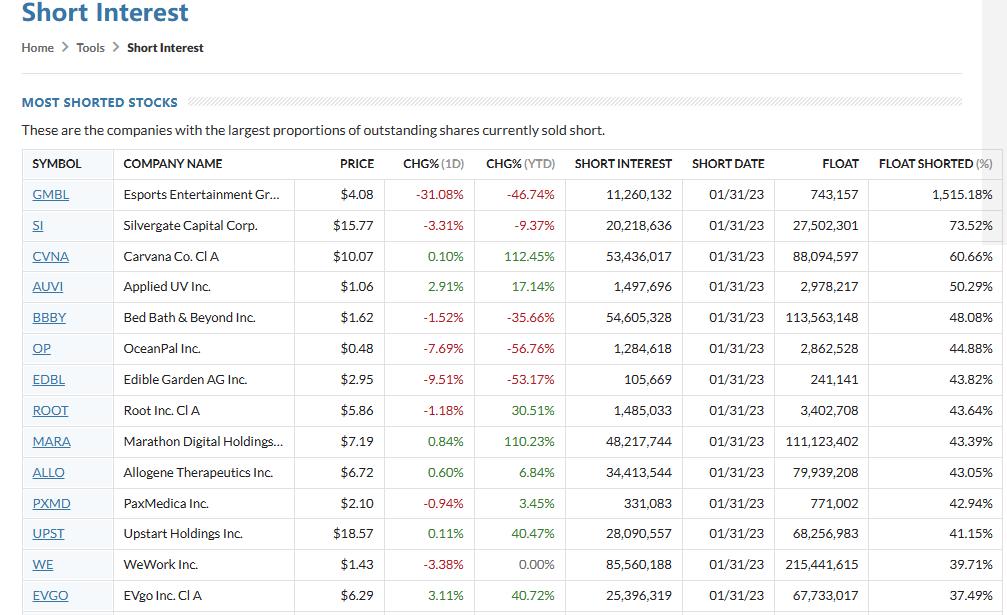Open the EDBL ticker symbol
The image size is (1007, 615).
[x=49, y=379]
